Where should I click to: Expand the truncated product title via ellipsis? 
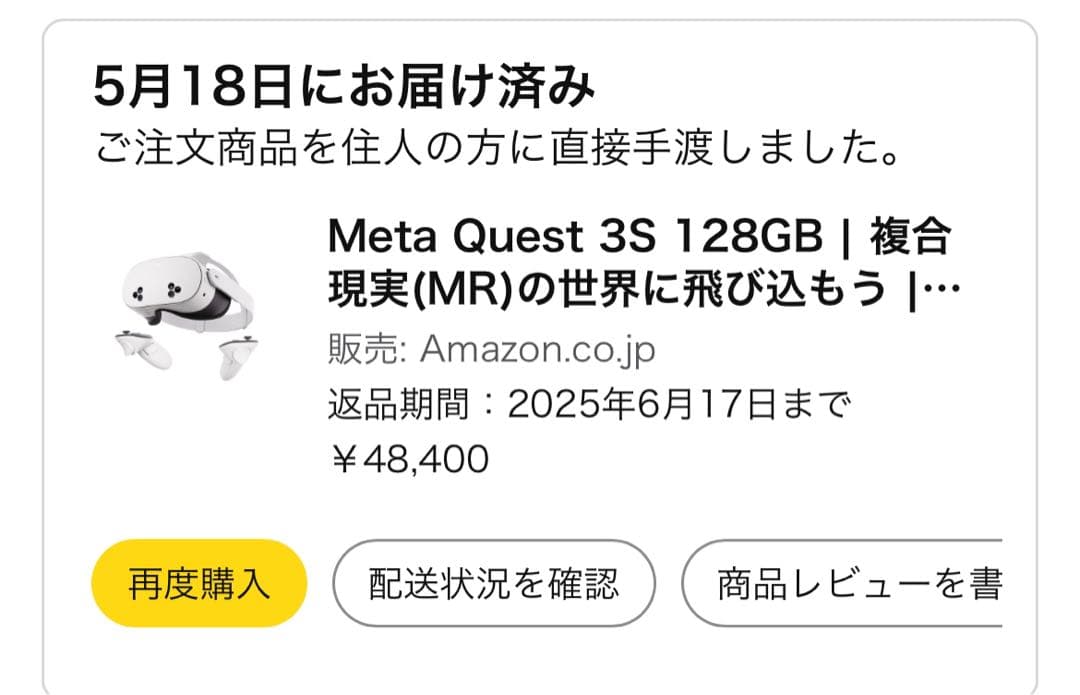tap(944, 288)
